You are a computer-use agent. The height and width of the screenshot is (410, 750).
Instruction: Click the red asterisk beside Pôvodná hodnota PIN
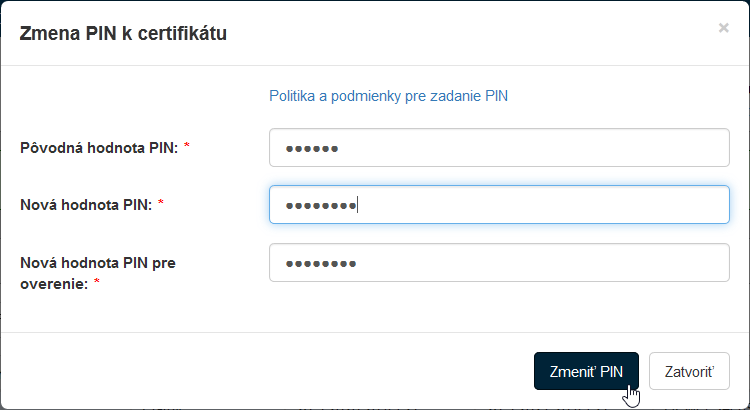[x=187, y=148]
